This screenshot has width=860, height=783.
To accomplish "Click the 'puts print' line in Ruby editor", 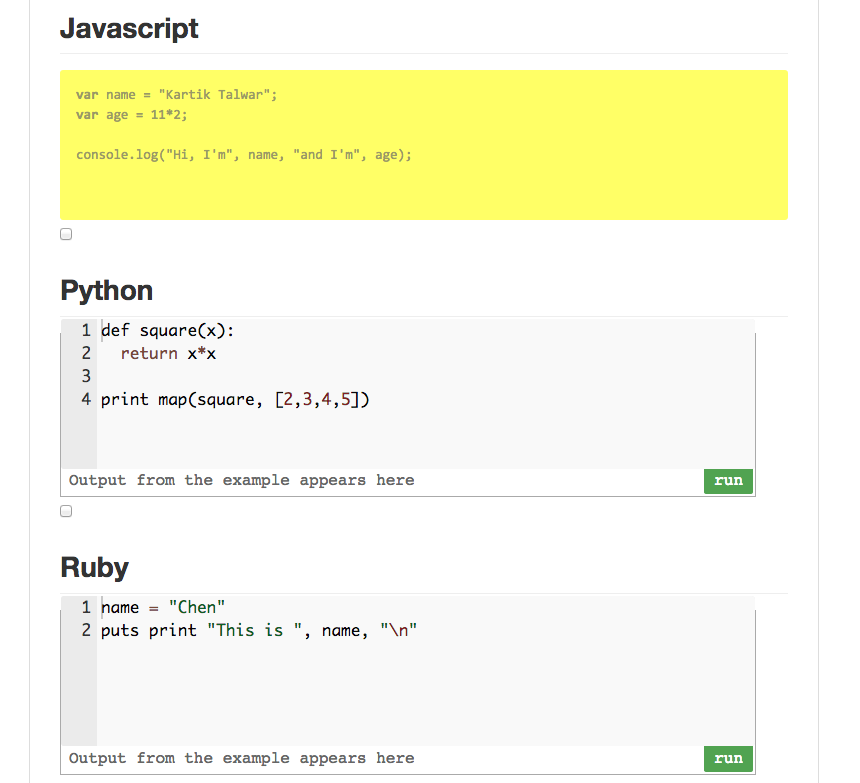I will coord(259,631).
